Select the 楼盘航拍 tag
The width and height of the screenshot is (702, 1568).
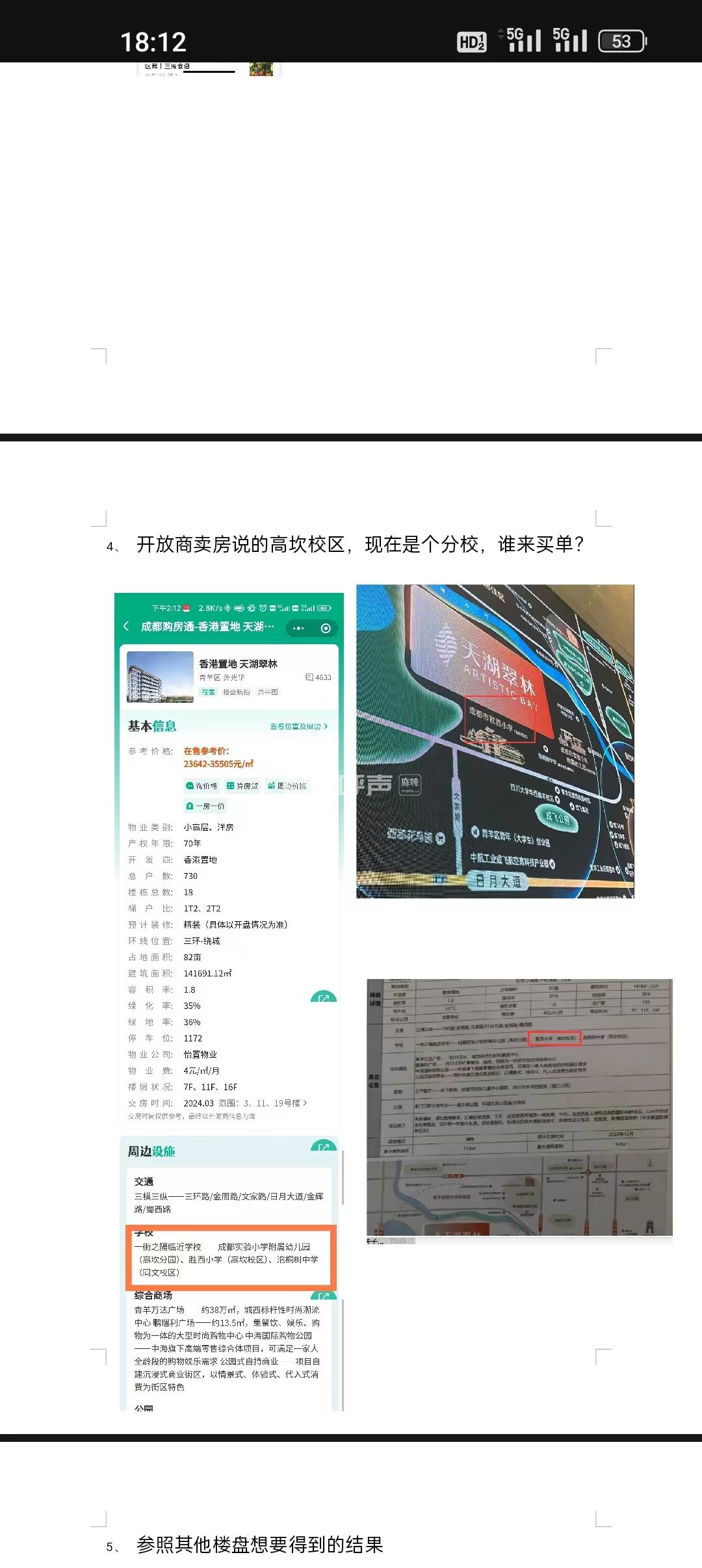click(x=236, y=692)
